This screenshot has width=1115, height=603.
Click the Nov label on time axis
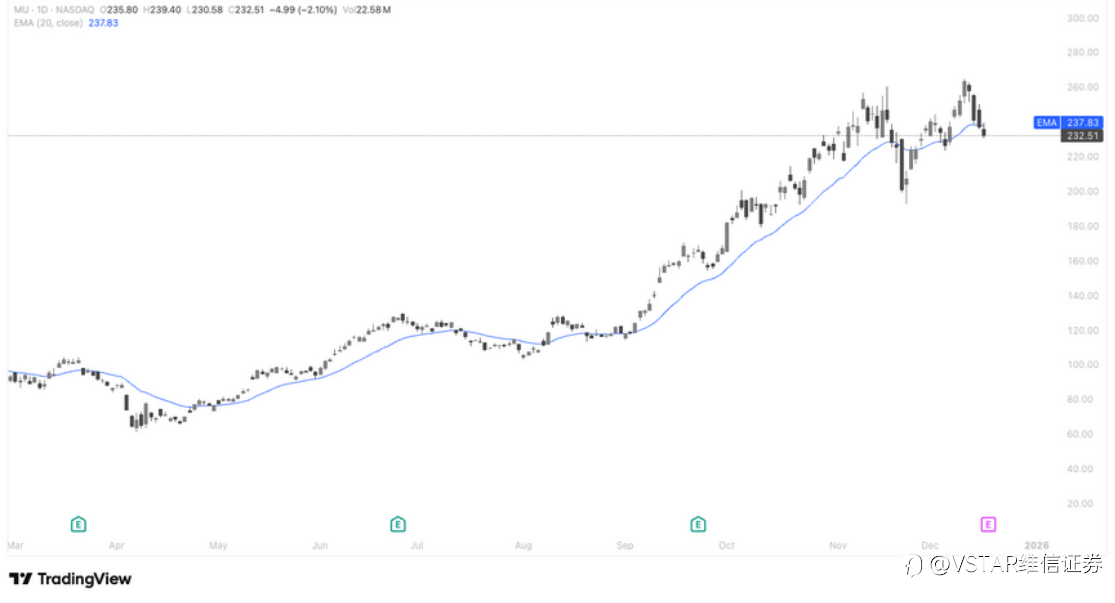838,546
